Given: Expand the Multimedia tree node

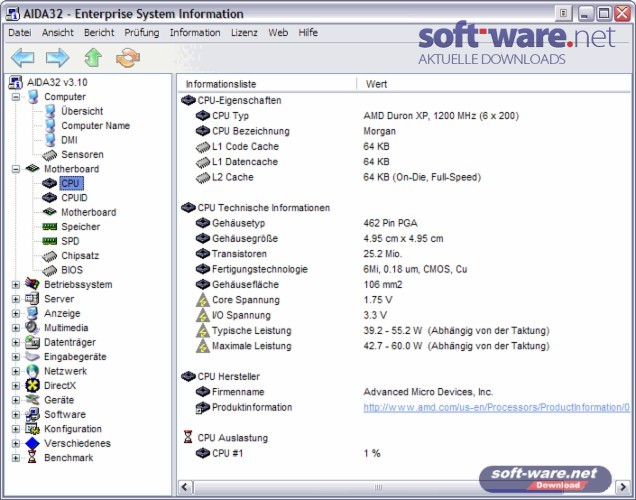Looking at the screenshot, I should pos(15,328).
